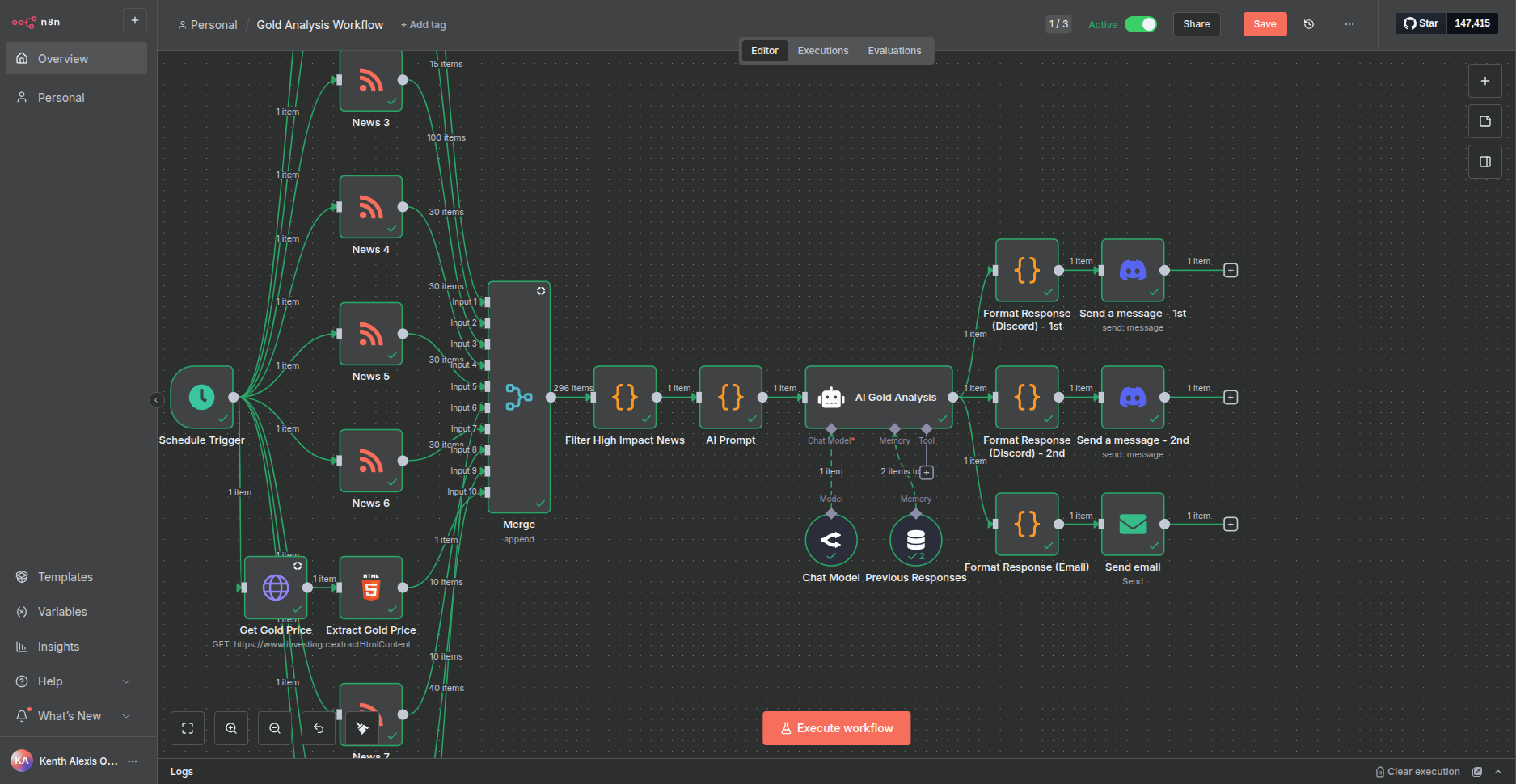Select the Merge node icon
Screen dimensions: 1516x784
[x=519, y=397]
